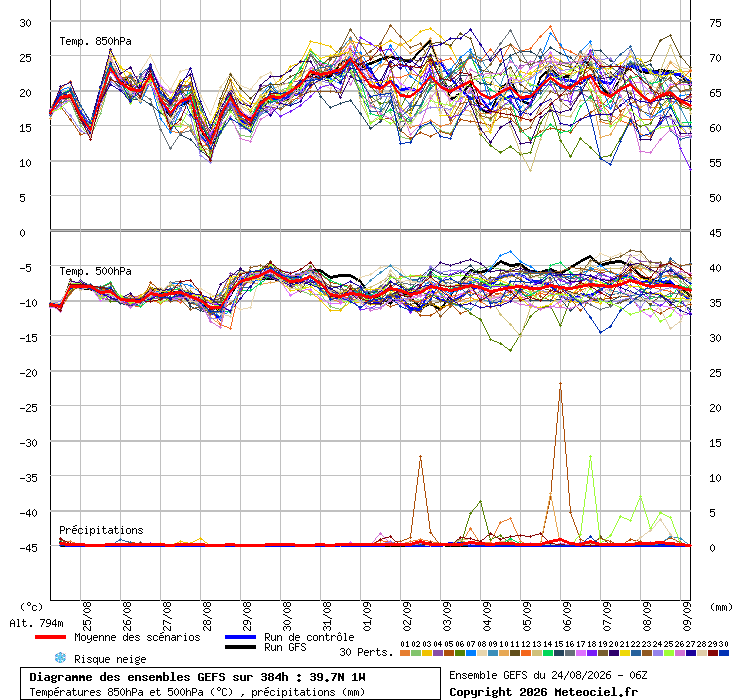The image size is (740, 700).
Task: Click the 31/08 date axis label
Action: coord(327,616)
